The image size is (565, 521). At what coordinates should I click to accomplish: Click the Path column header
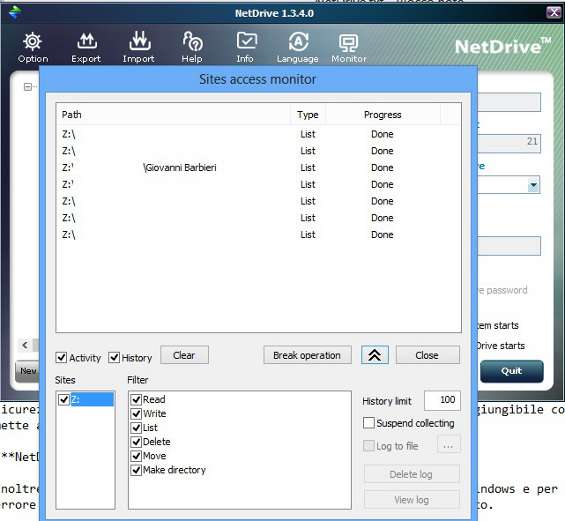173,115
